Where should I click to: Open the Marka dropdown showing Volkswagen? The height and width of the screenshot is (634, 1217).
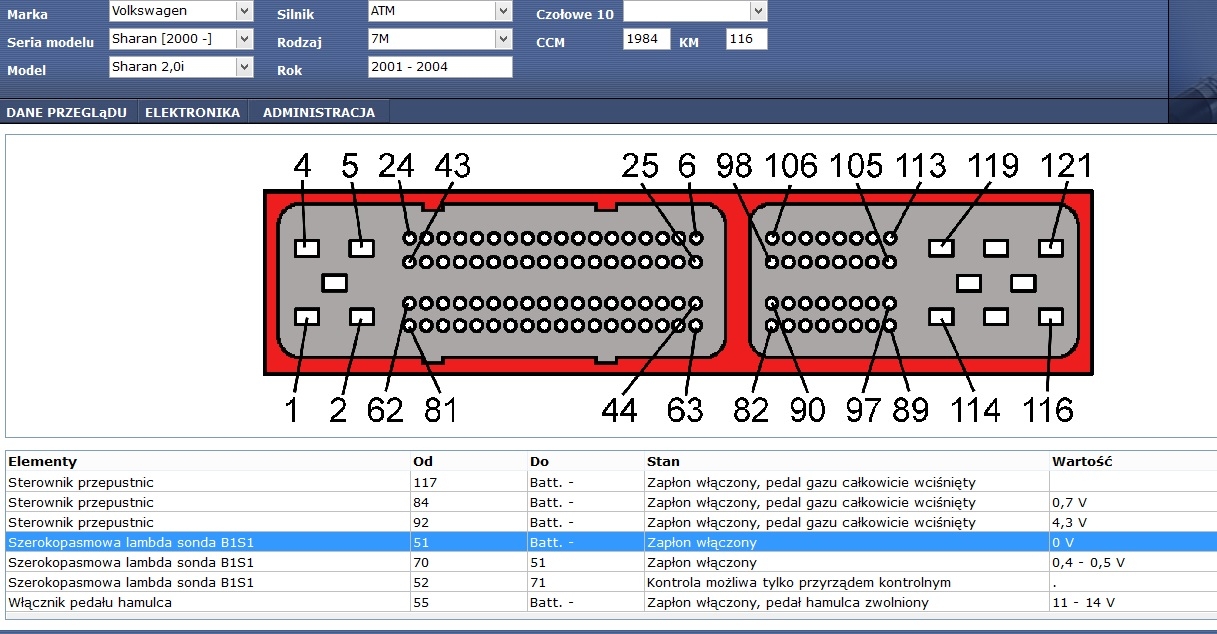pyautogui.click(x=180, y=11)
